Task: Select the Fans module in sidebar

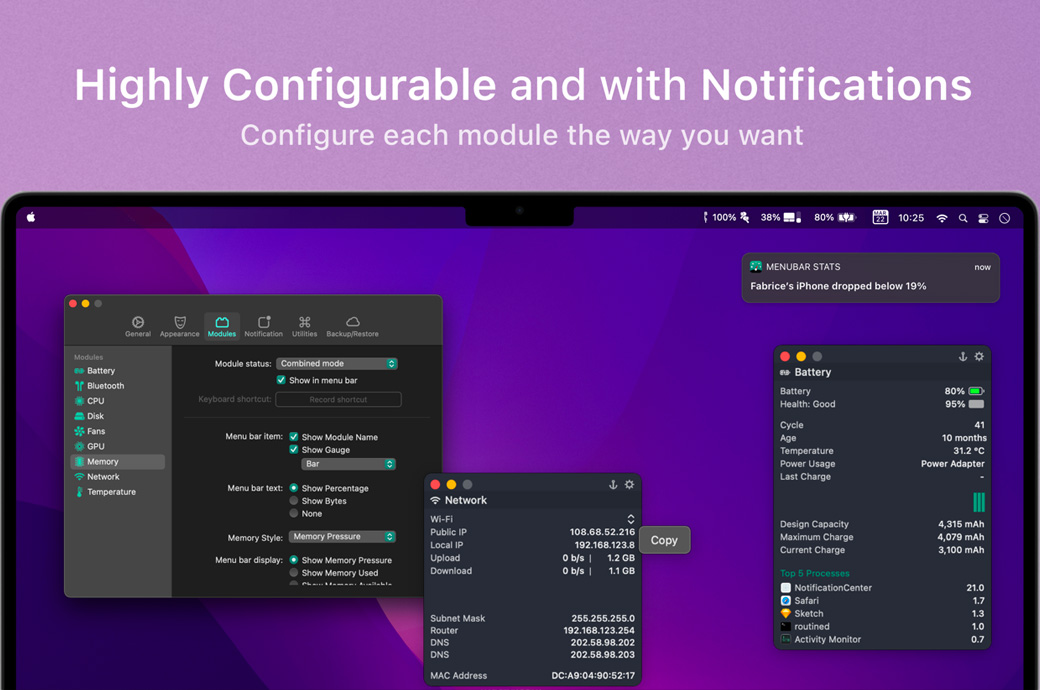Action: [117, 431]
